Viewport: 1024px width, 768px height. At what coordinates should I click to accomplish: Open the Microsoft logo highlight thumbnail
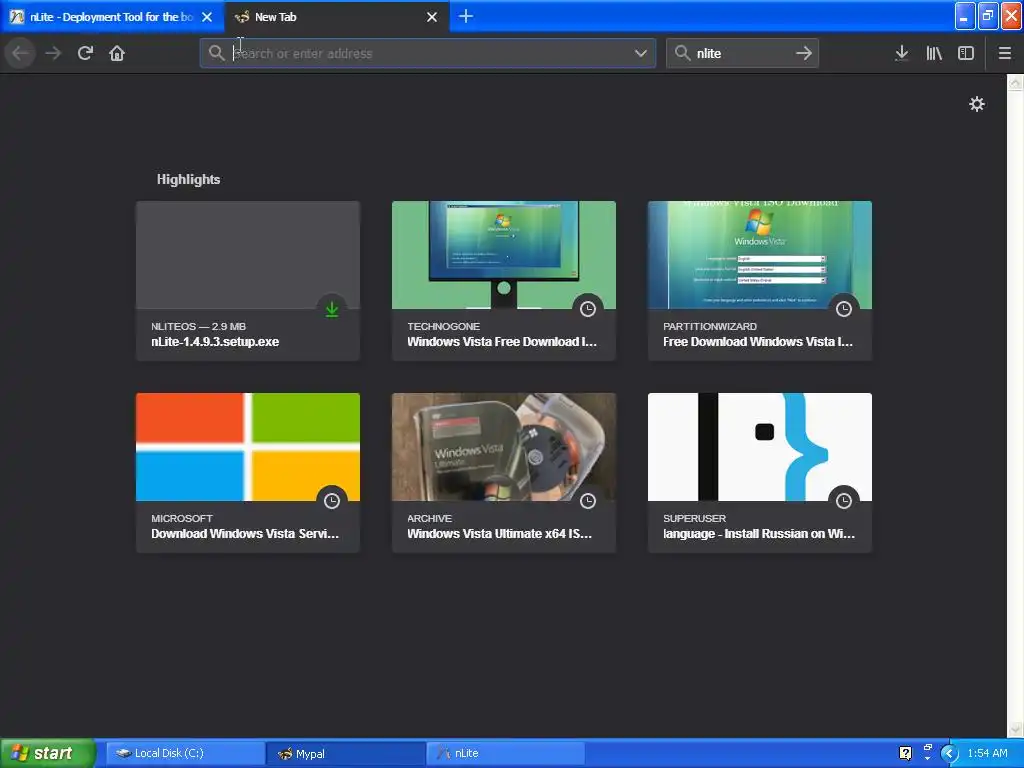coord(248,447)
